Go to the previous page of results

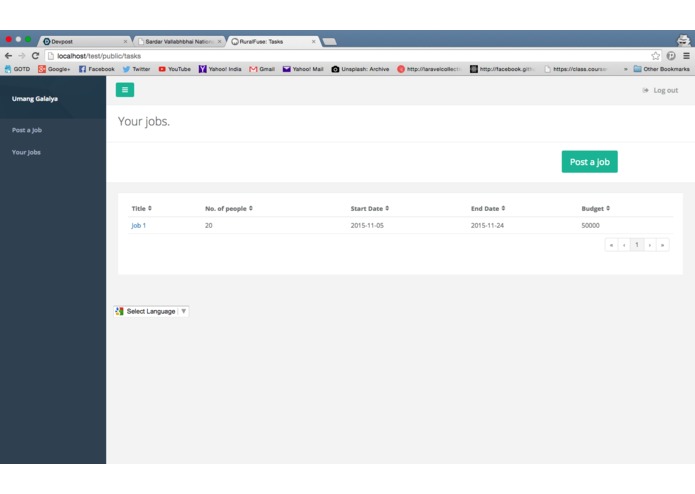tap(624, 245)
